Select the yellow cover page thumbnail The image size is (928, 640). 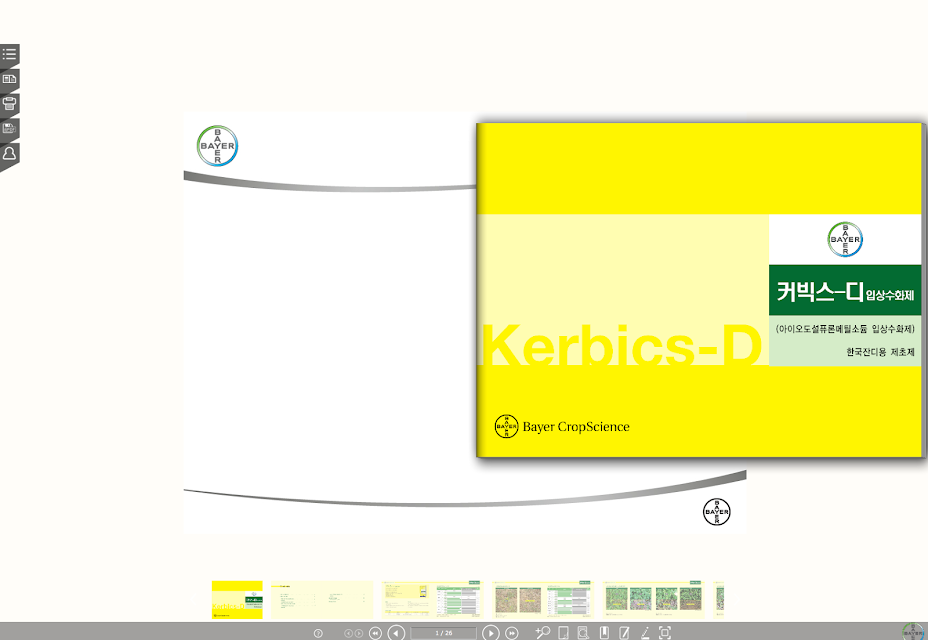point(237,600)
